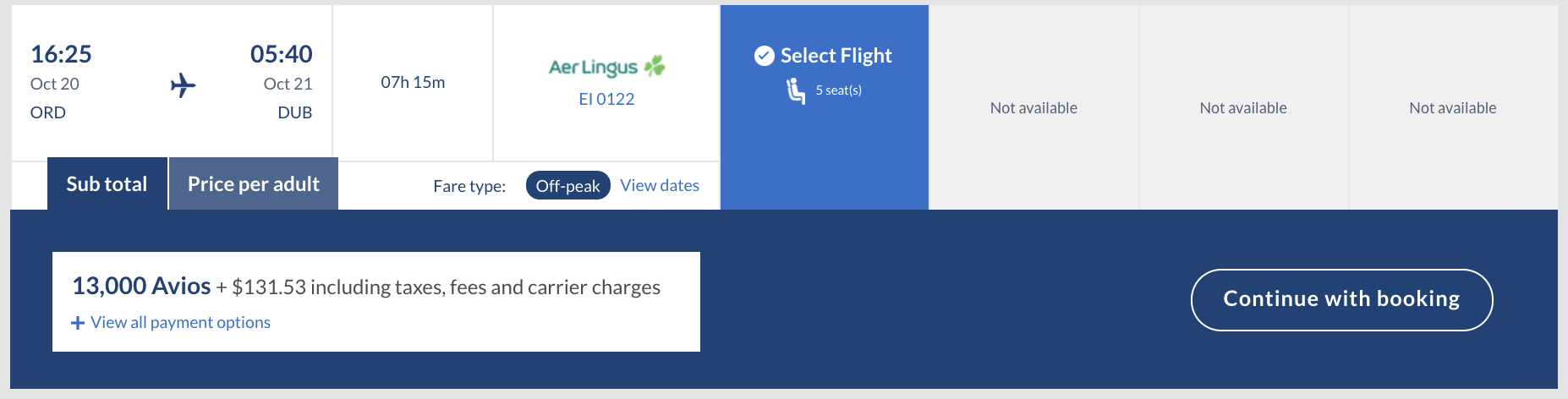This screenshot has height=399, width=1568.
Task: Click the Off-peak fare type badge
Action: coord(567,185)
